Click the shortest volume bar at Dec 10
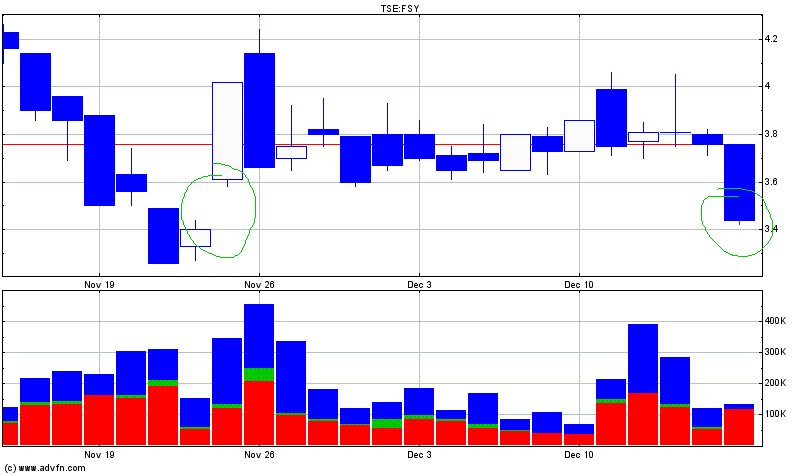 coord(579,434)
